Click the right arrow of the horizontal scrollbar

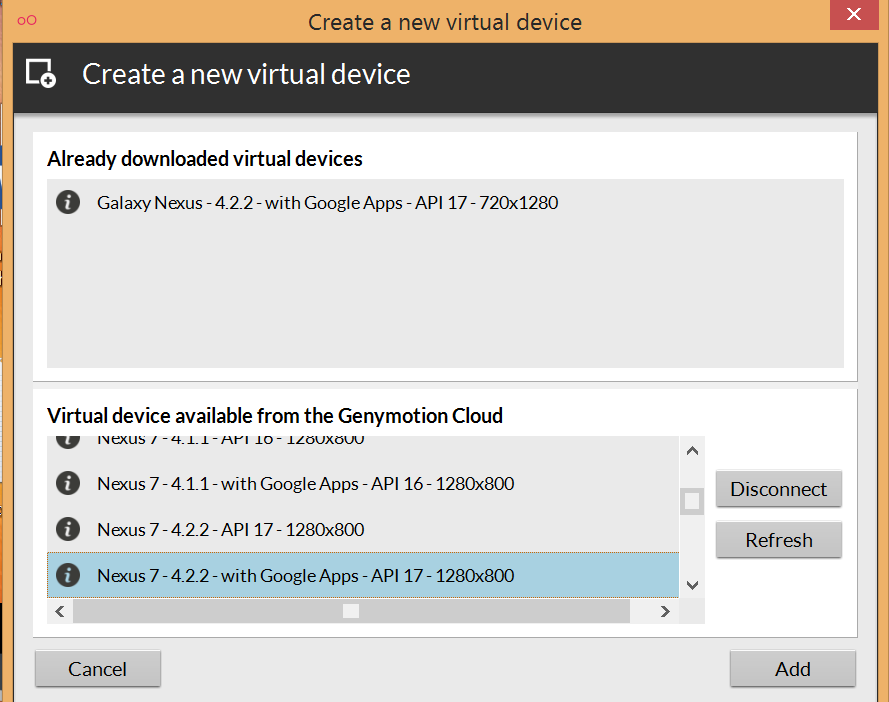664,611
